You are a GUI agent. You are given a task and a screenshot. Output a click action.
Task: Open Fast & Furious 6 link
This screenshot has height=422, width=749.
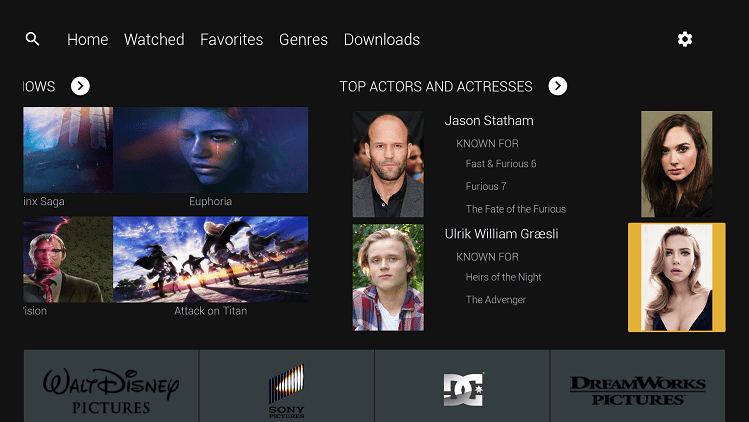(501, 163)
